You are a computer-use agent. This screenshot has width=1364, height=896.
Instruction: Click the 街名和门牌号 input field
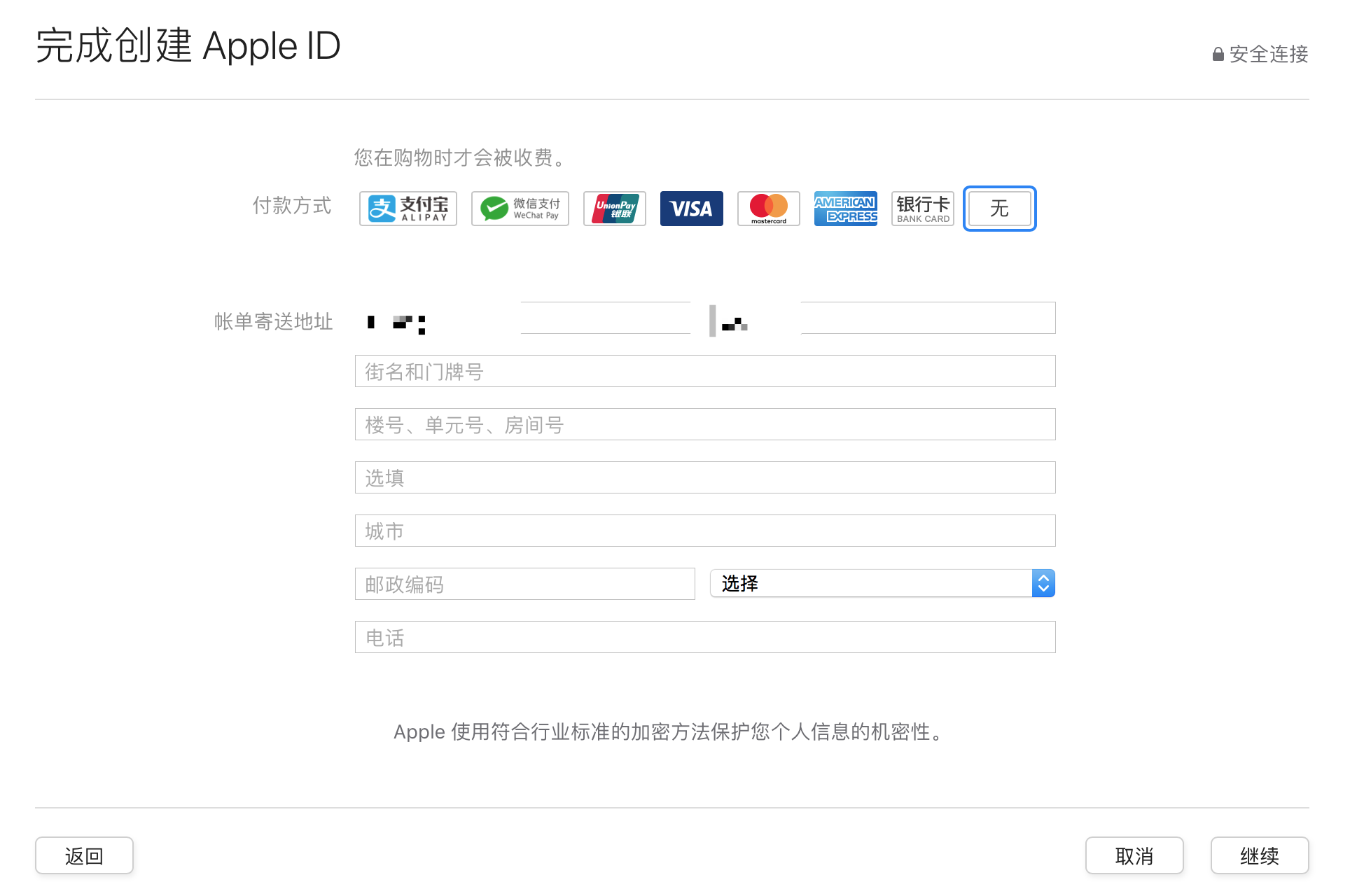(704, 371)
